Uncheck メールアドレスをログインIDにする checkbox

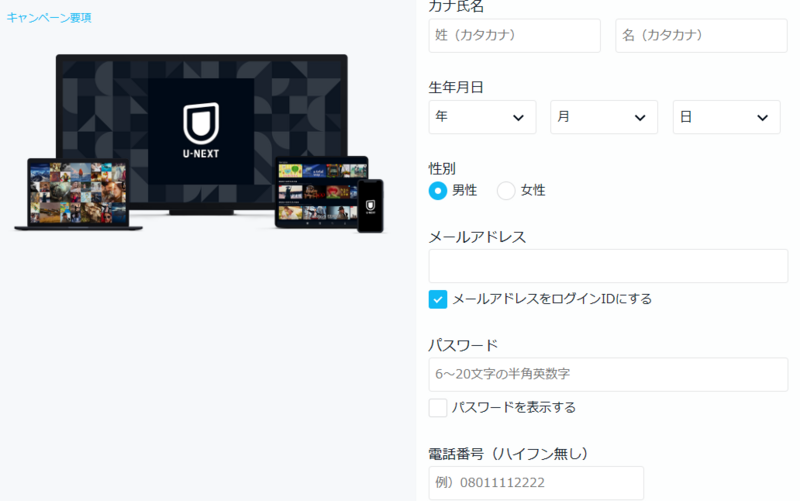(x=438, y=299)
